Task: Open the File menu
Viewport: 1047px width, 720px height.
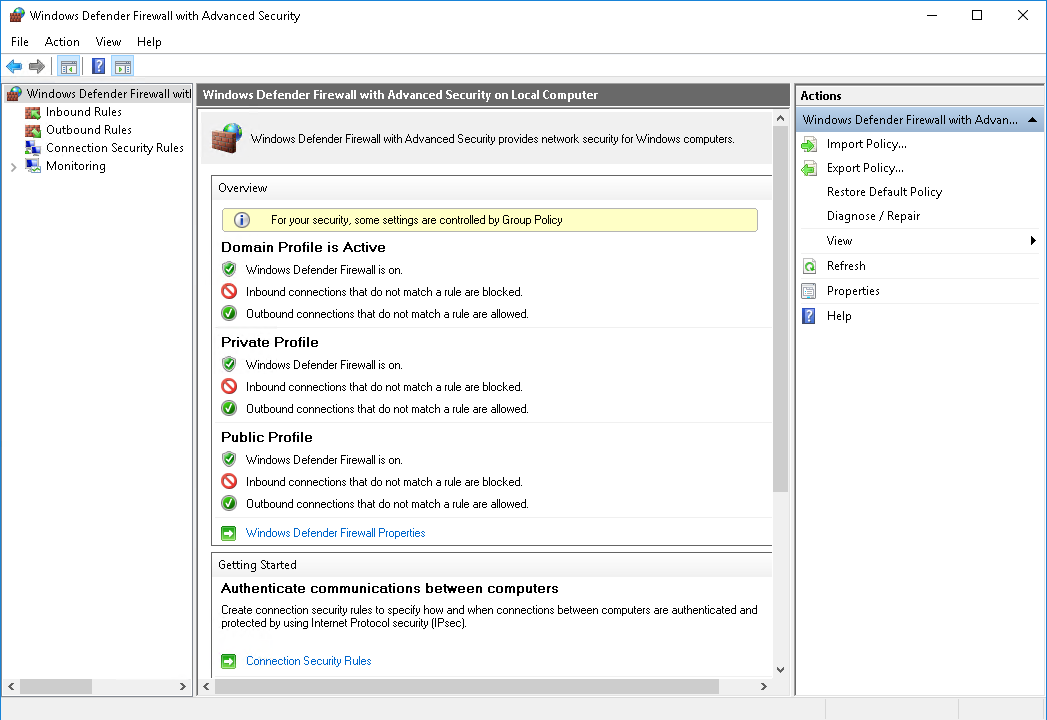Action: point(19,42)
